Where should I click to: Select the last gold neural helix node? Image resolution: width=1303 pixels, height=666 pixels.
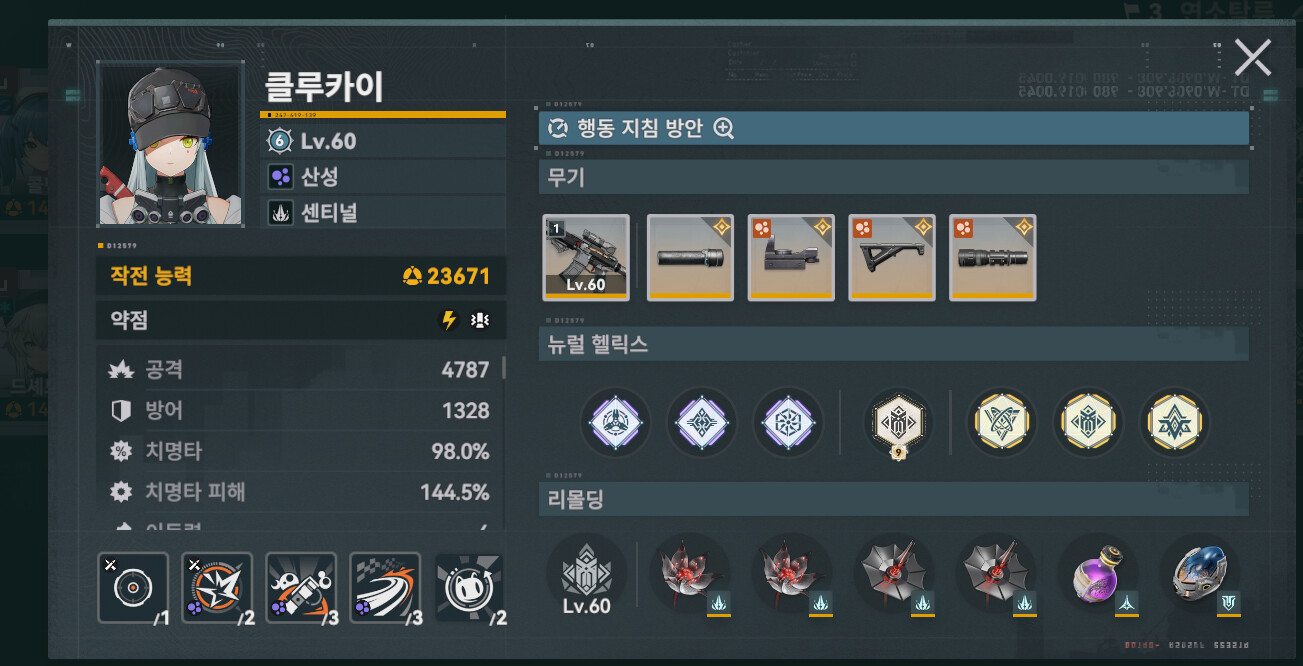[1175, 422]
